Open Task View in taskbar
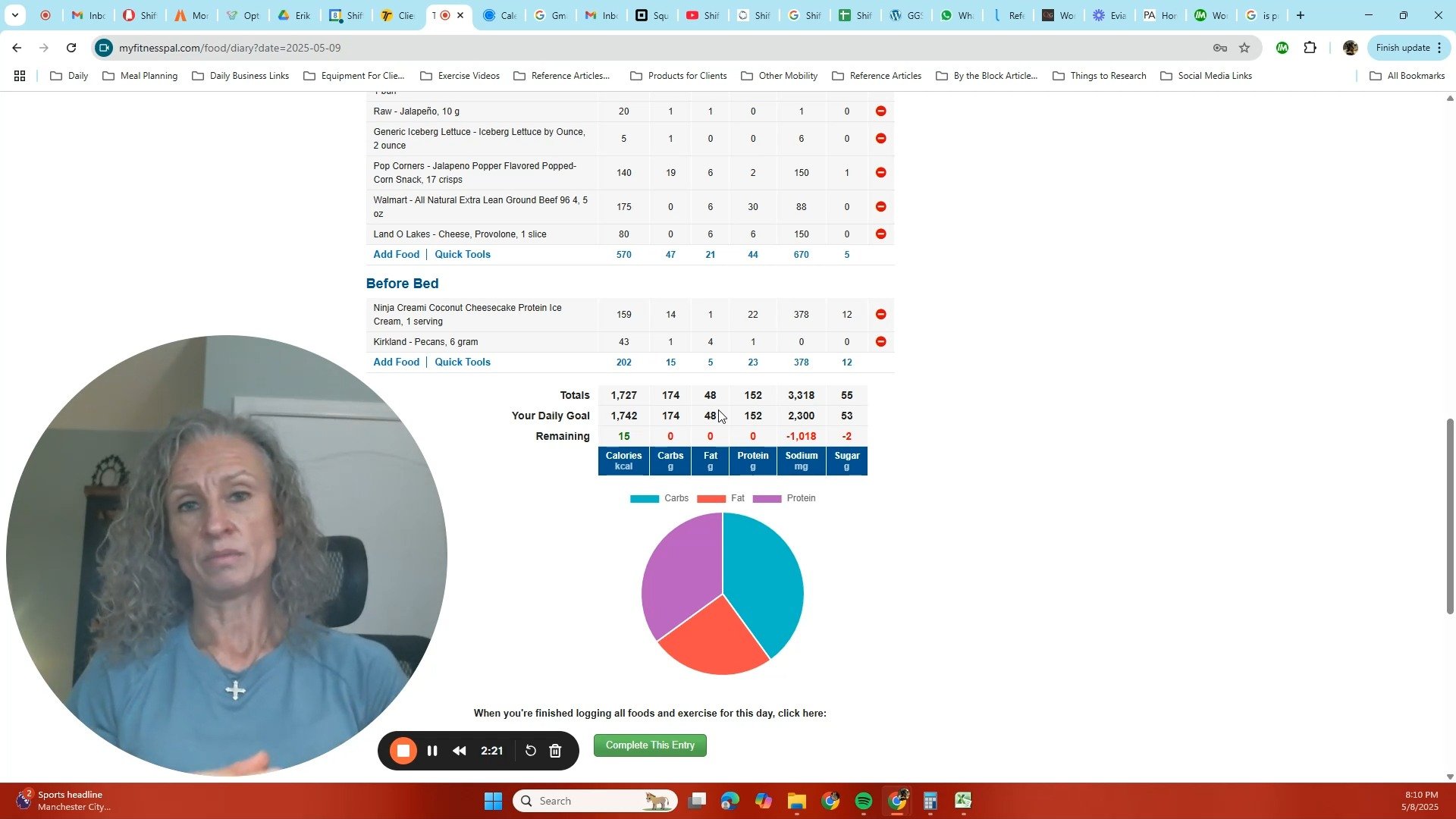This screenshot has width=1456, height=819. tap(697, 801)
